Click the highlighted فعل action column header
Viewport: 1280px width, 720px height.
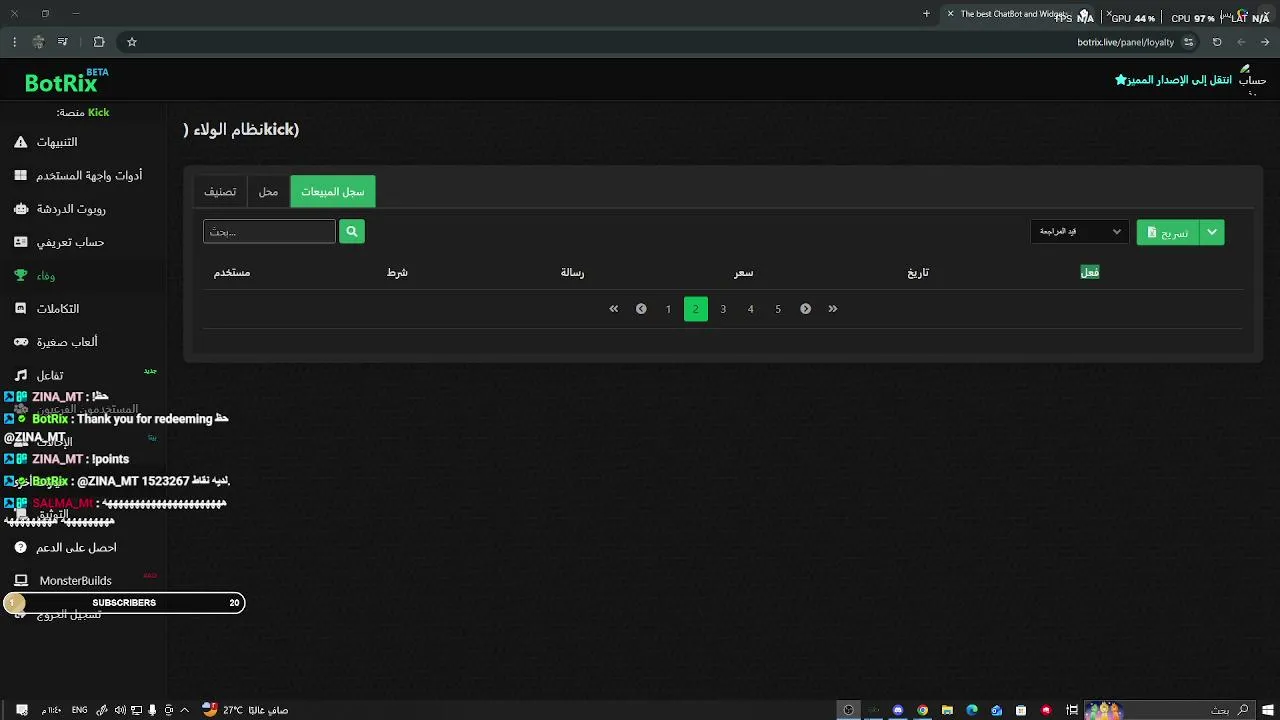pos(1090,272)
